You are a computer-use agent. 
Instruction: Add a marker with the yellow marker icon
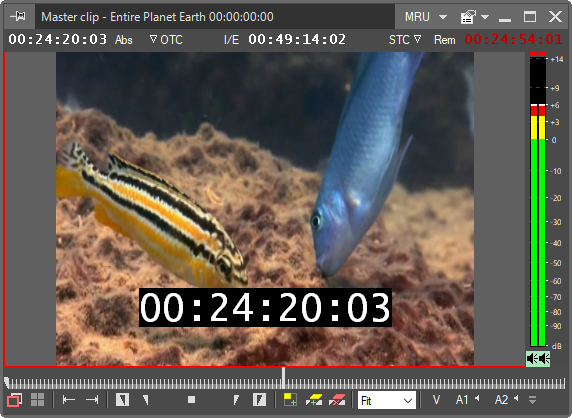click(x=314, y=400)
